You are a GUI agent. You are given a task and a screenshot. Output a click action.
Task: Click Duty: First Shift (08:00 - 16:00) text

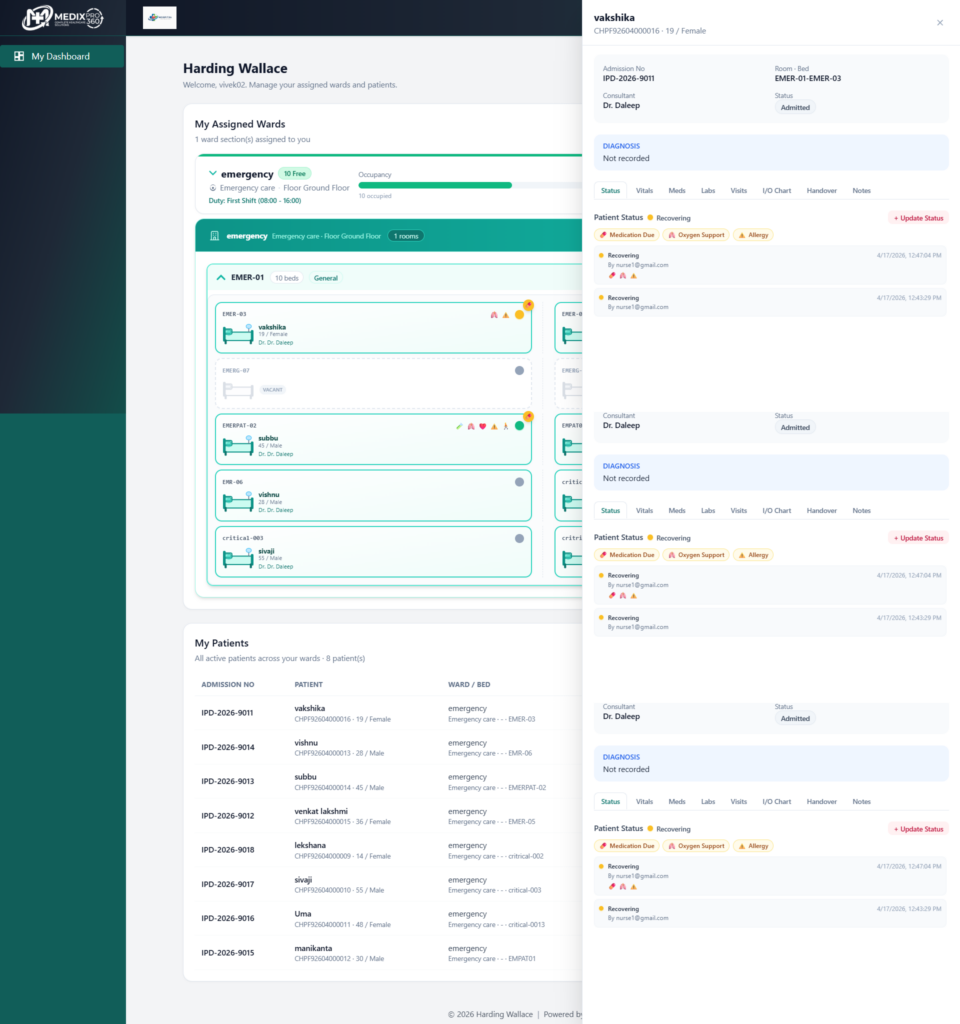255,200
